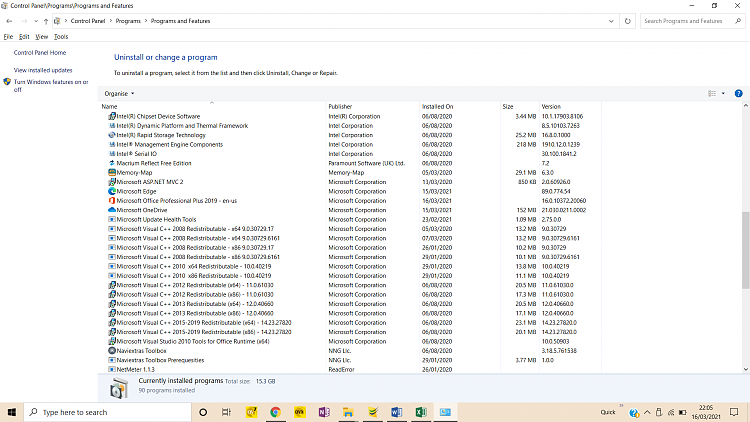Open Google Chrome from the taskbar
750x422 pixels.
pyautogui.click(x=275, y=412)
